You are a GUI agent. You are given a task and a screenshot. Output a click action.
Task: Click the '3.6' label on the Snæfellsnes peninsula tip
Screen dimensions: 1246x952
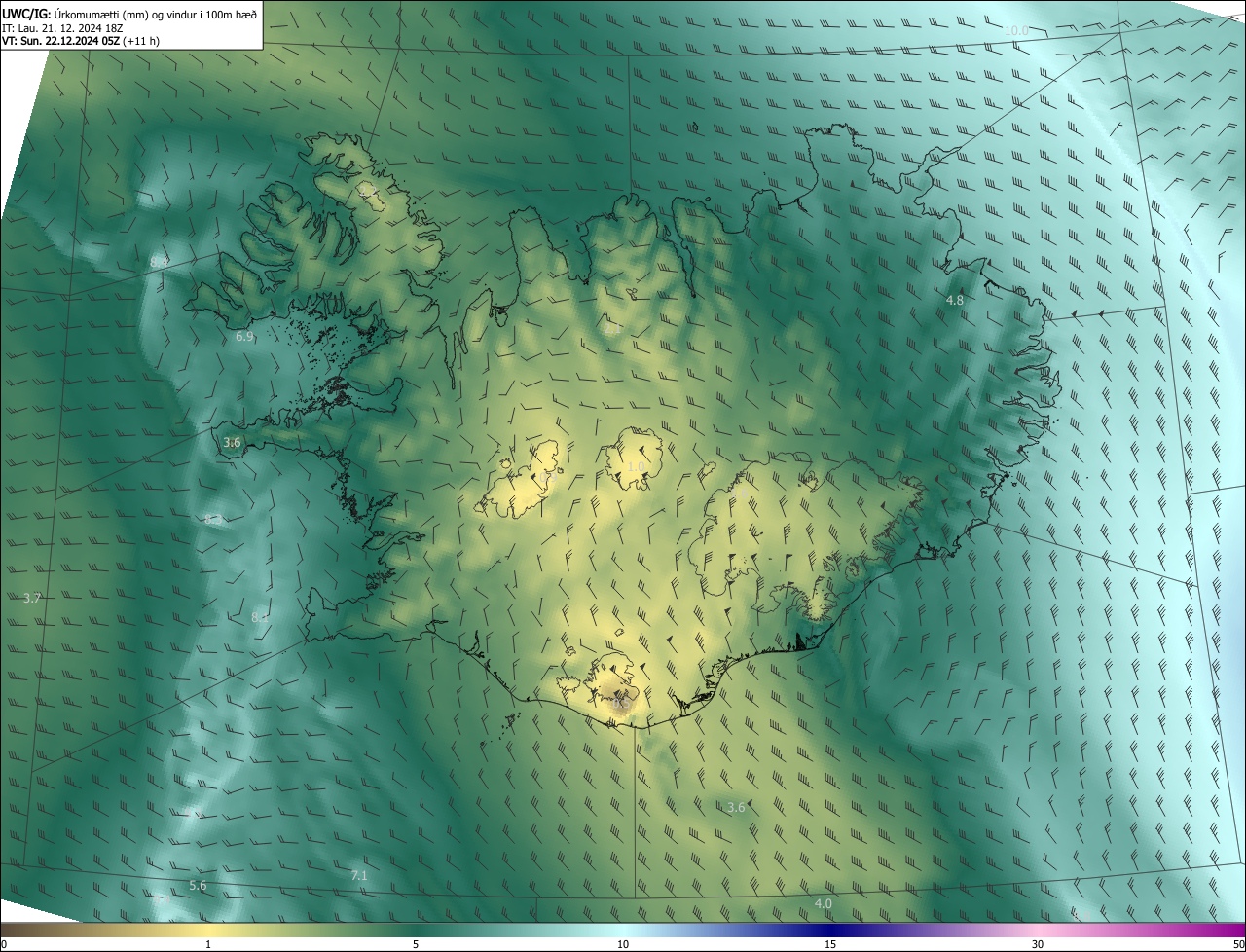coord(232,443)
